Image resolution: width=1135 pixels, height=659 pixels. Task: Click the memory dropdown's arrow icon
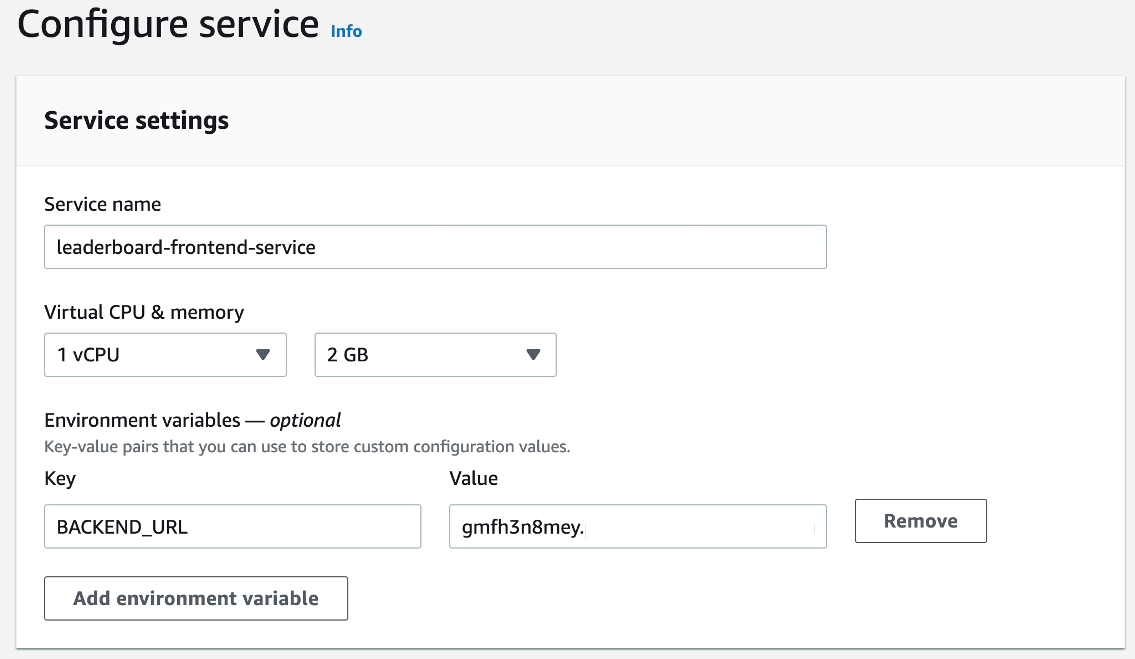(x=535, y=354)
